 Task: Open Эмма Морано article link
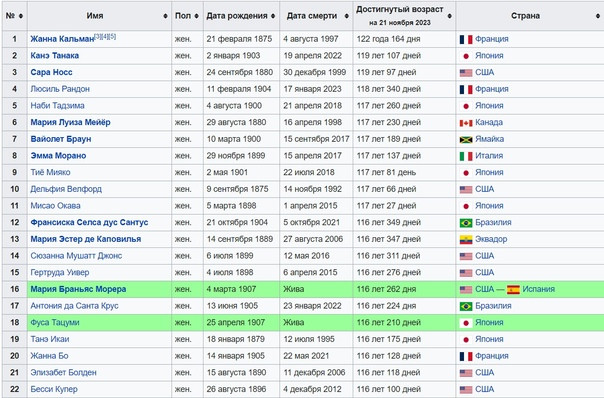pyautogui.click(x=58, y=156)
